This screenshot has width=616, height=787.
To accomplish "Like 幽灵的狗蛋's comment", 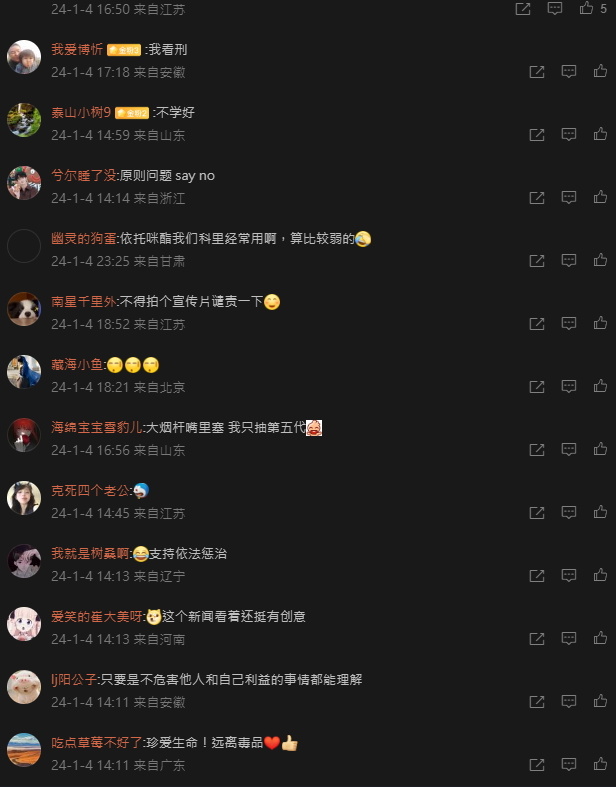I will coord(600,260).
